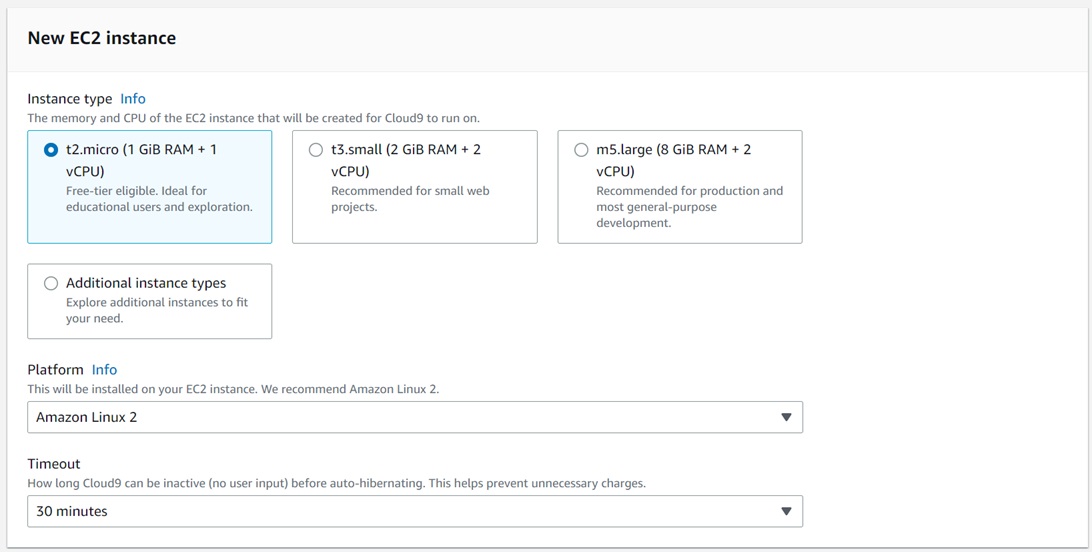Open Info link beside Platform
Image resolution: width=1092 pixels, height=552 pixels.
pyautogui.click(x=104, y=370)
